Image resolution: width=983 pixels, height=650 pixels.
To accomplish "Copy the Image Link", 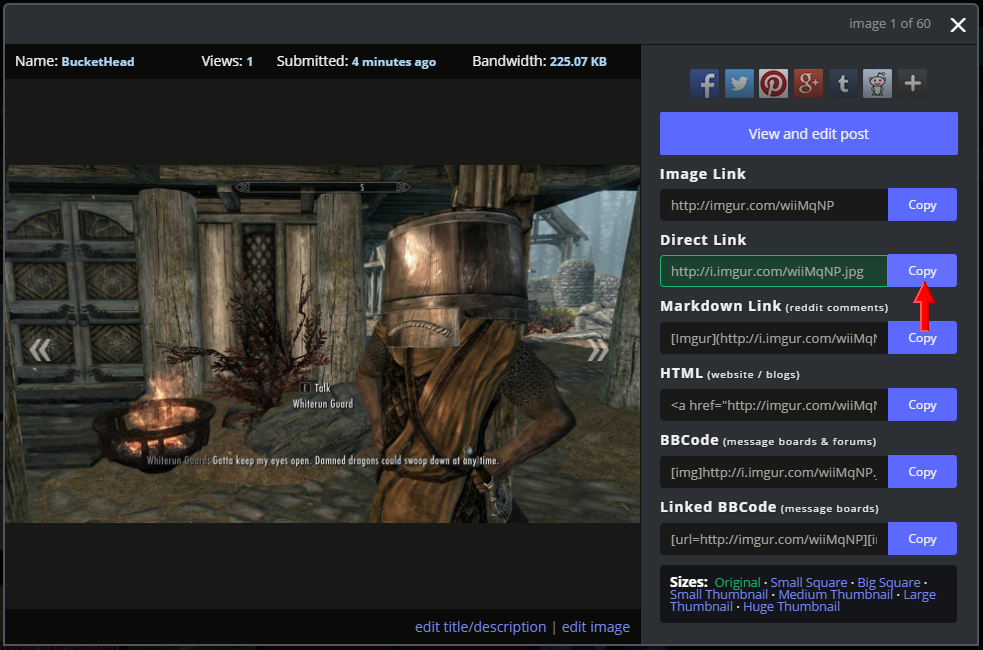I will click(922, 205).
